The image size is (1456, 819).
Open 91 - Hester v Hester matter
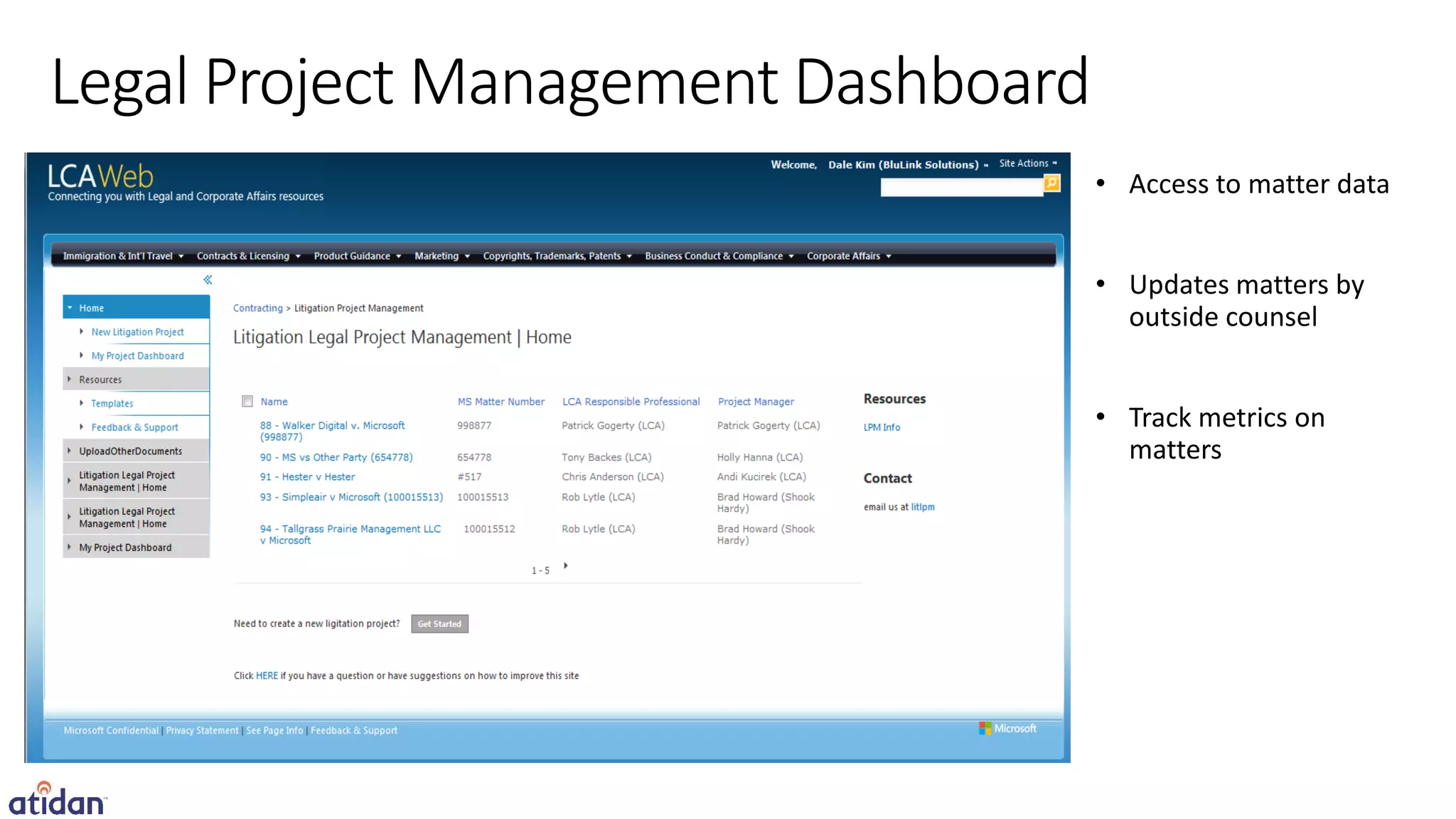[x=307, y=477]
